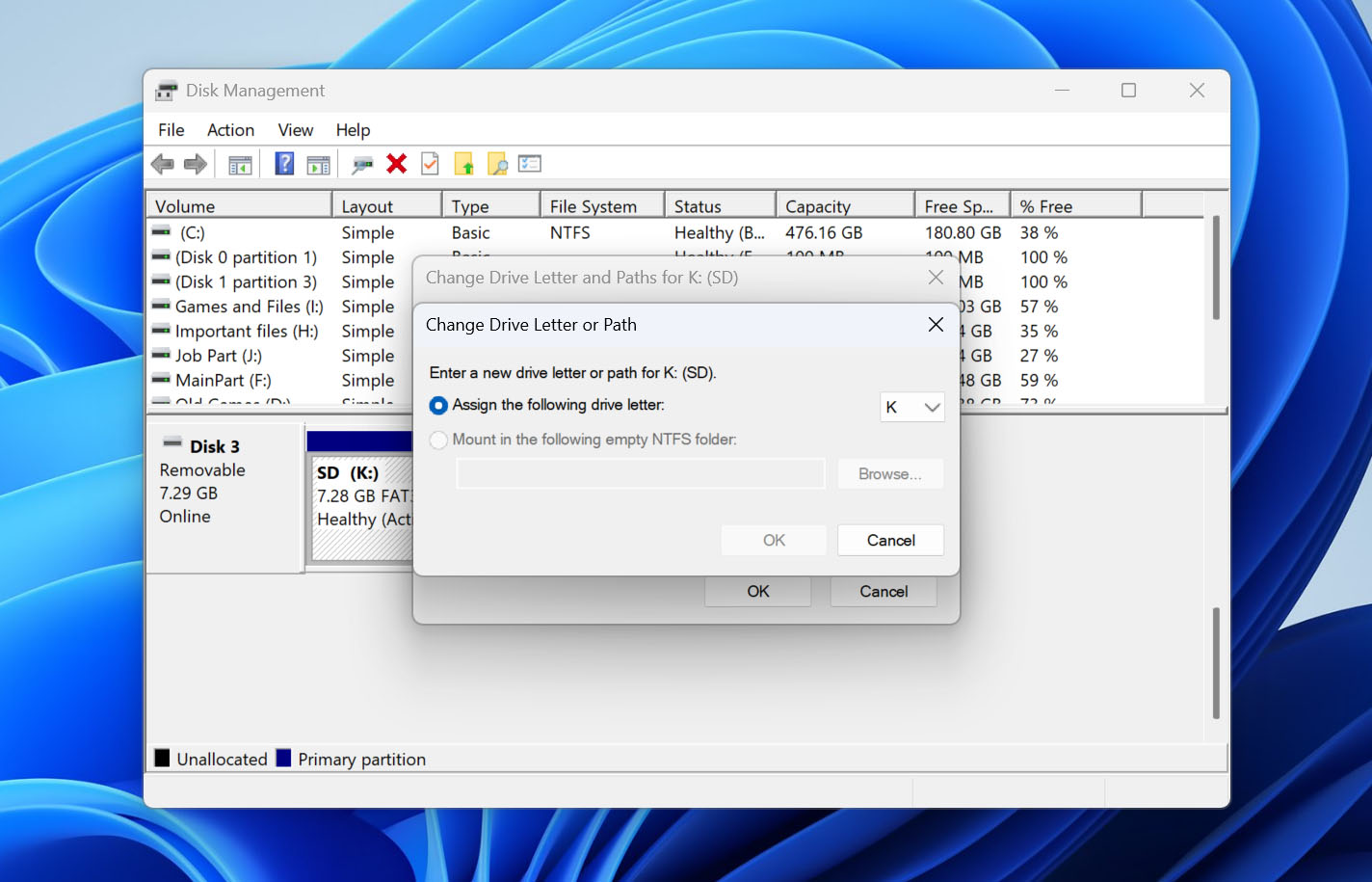Sort by the Status column header
The image size is (1372, 882).
721,206
